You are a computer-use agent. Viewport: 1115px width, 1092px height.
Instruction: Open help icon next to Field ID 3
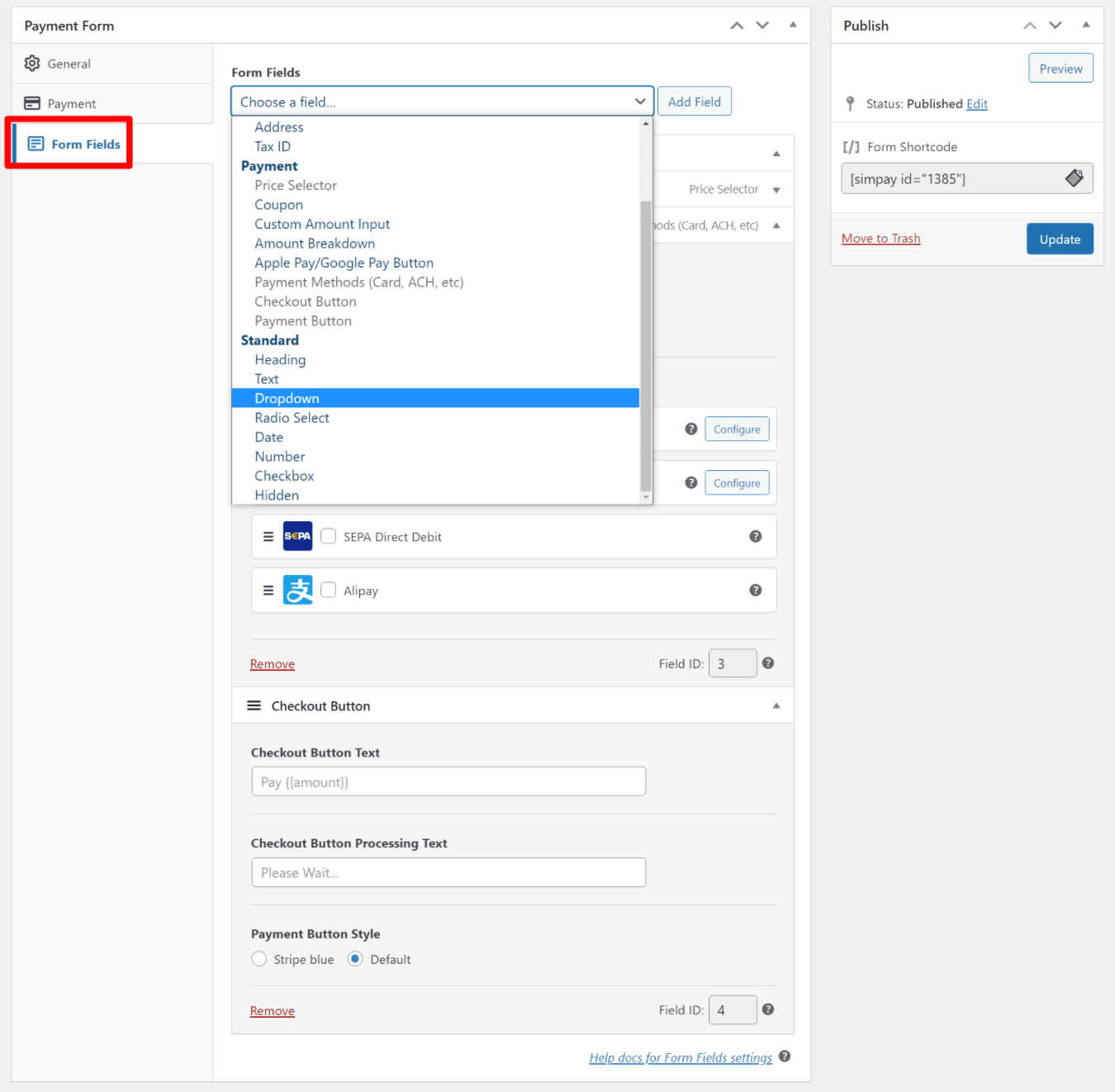click(x=768, y=663)
